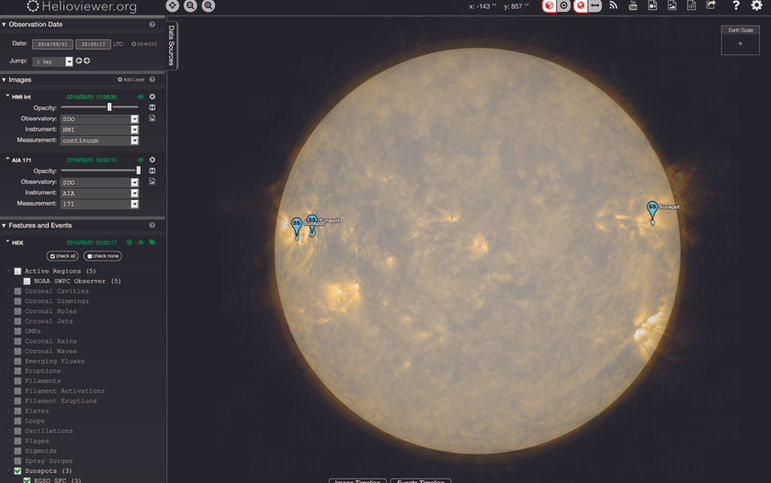Screen dimensions: 771x483
Task: Click the AIA 171 layer document icon
Action: pyautogui.click(x=152, y=181)
